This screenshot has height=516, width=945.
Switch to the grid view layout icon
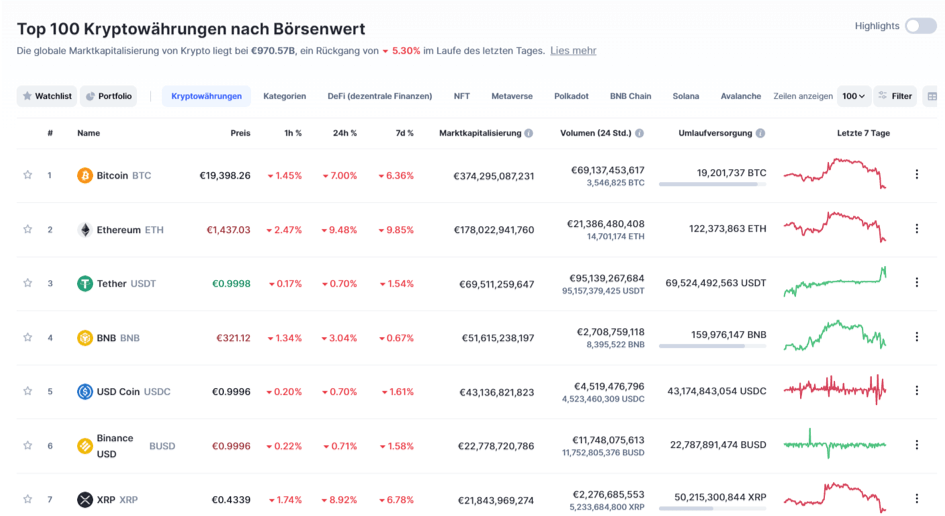(932, 96)
